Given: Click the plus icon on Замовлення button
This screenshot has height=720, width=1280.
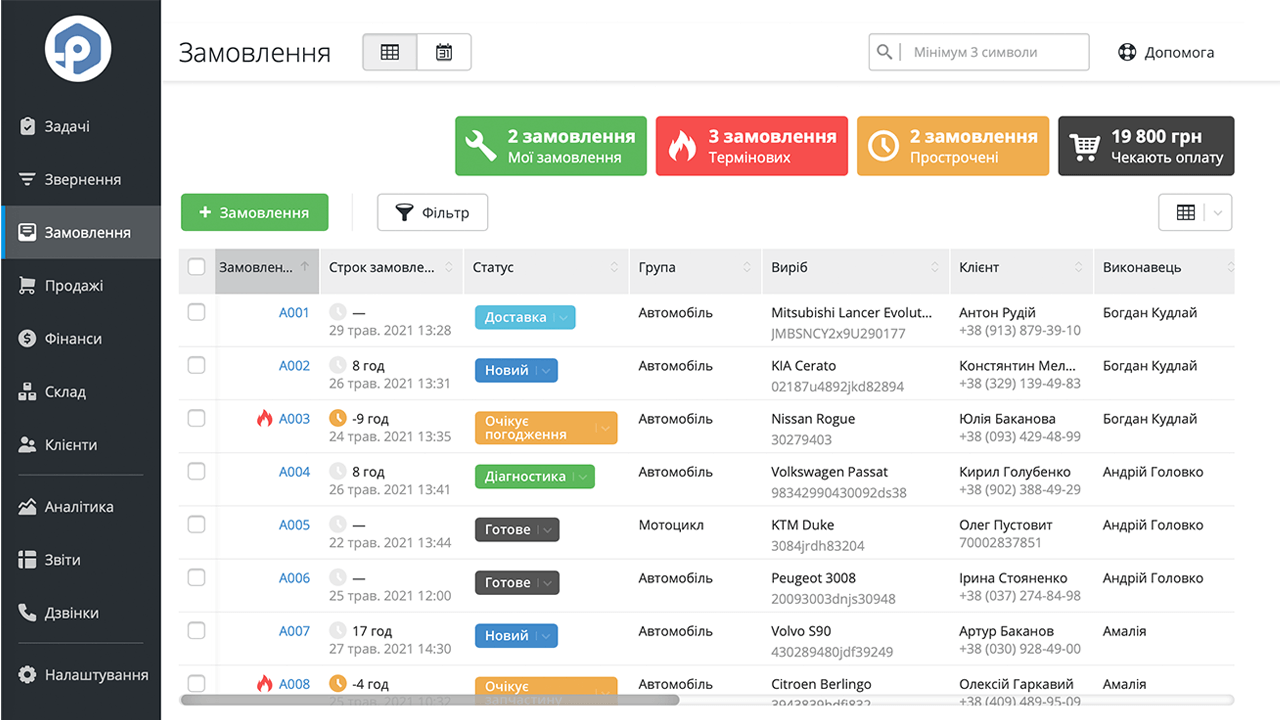Looking at the screenshot, I should (205, 212).
